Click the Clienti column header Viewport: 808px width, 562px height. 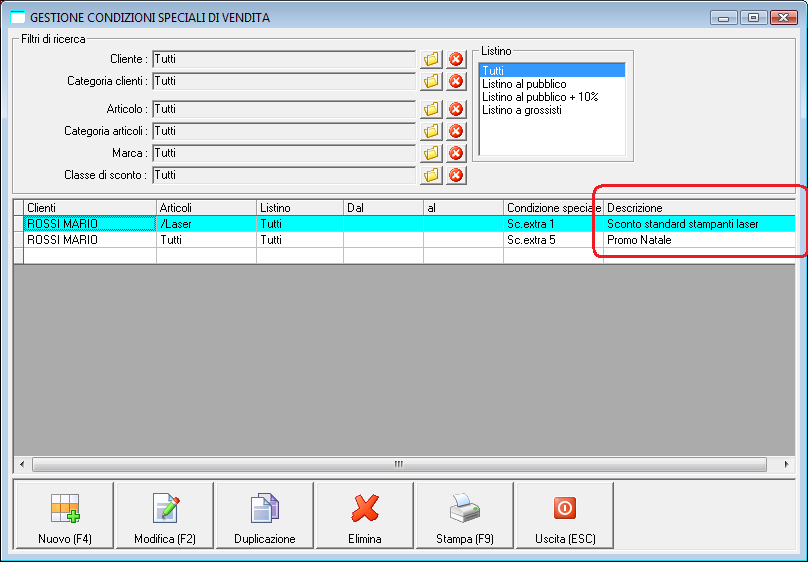90,208
